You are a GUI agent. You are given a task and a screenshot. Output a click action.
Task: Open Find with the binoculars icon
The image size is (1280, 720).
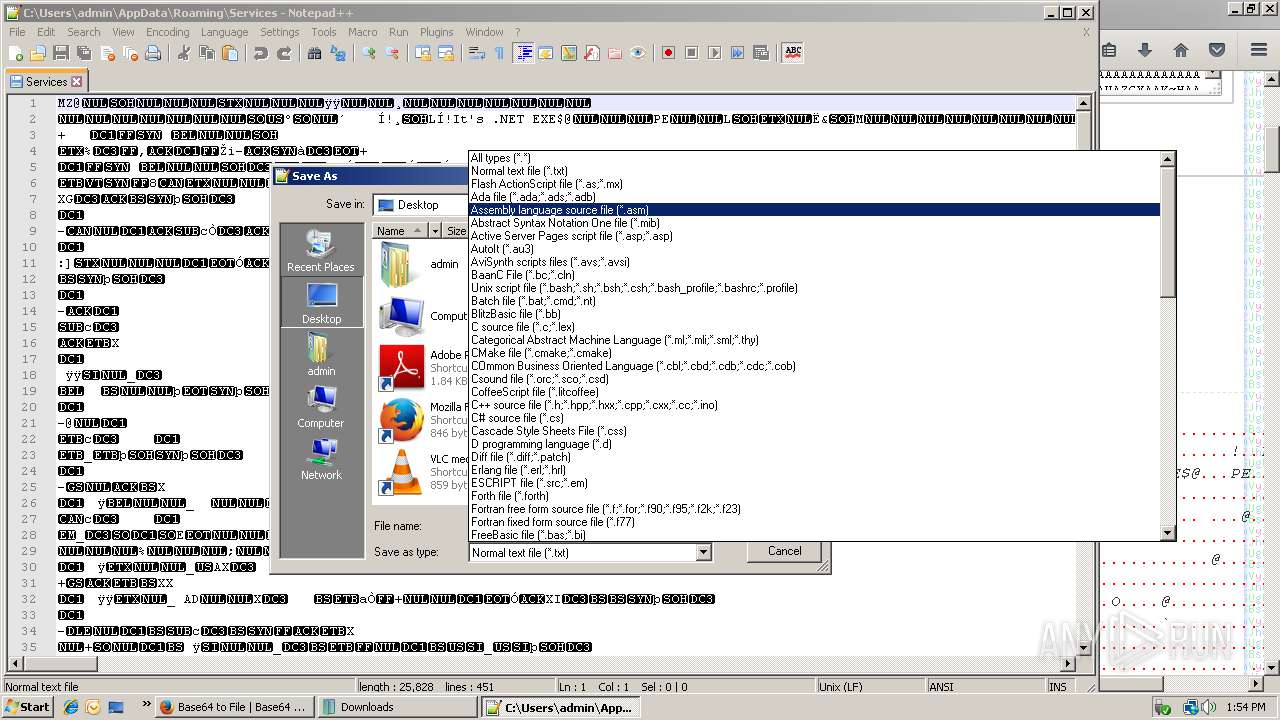pyautogui.click(x=315, y=53)
